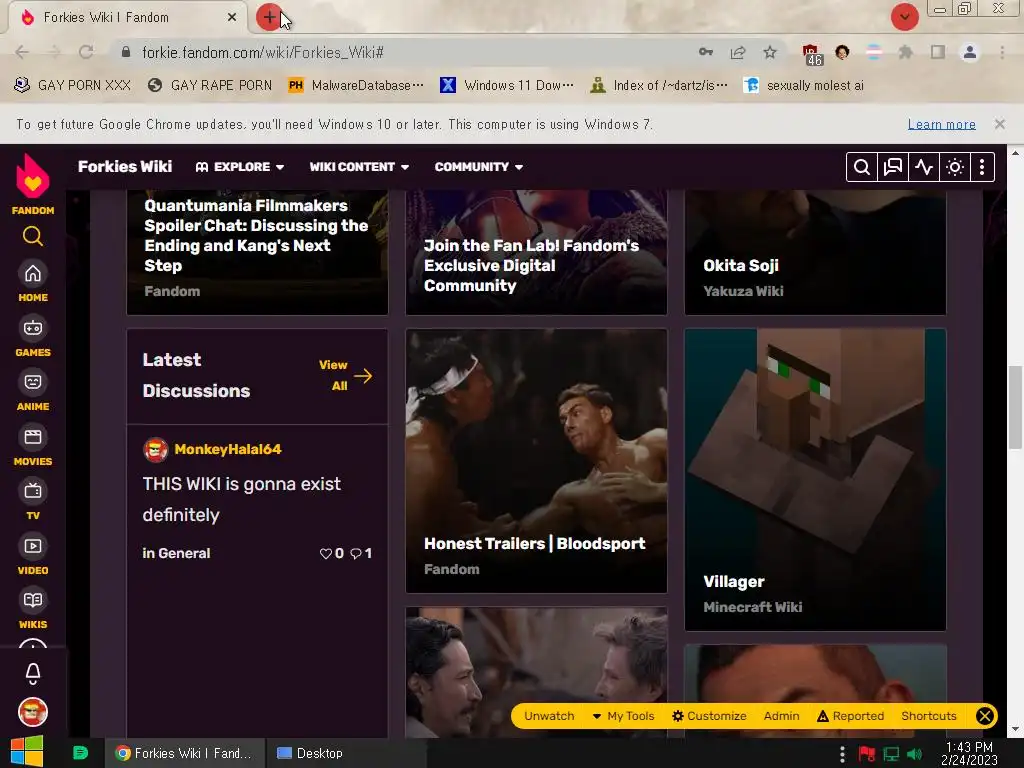Click the address bar URL
Screen dimensions: 1024x768
point(263,52)
